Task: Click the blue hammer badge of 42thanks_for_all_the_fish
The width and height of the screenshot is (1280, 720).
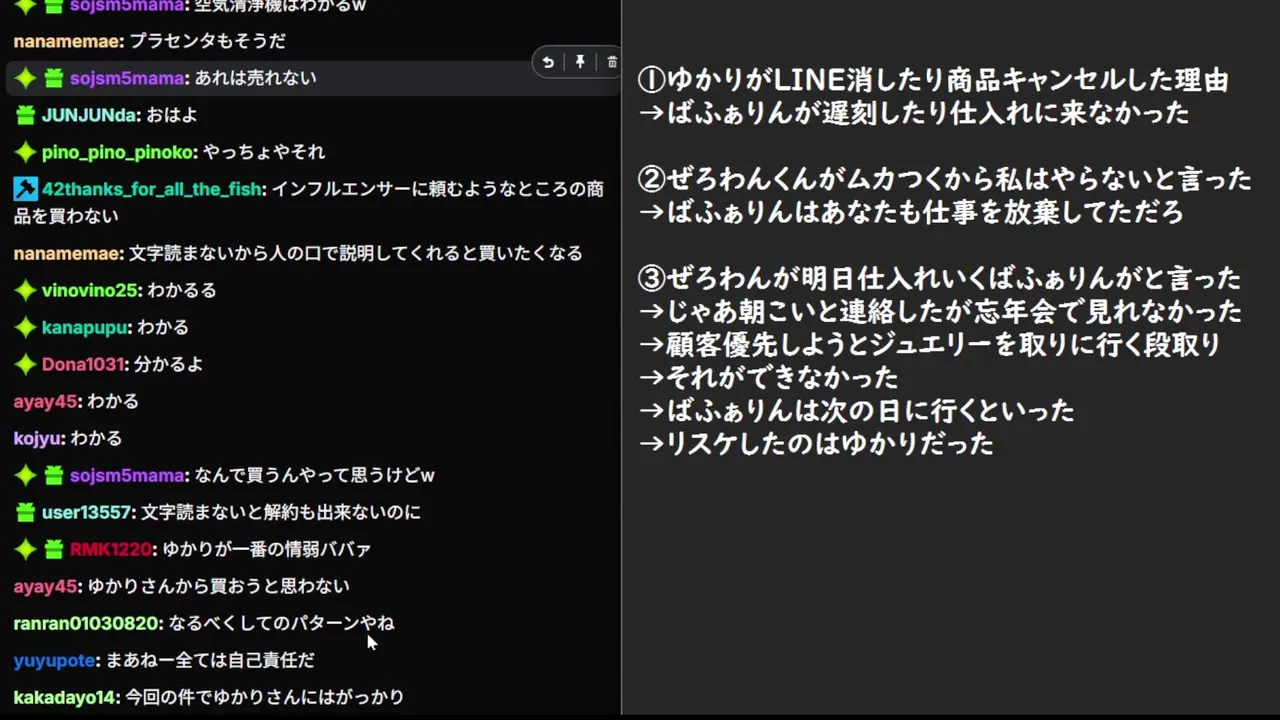Action: pyautogui.click(x=25, y=189)
